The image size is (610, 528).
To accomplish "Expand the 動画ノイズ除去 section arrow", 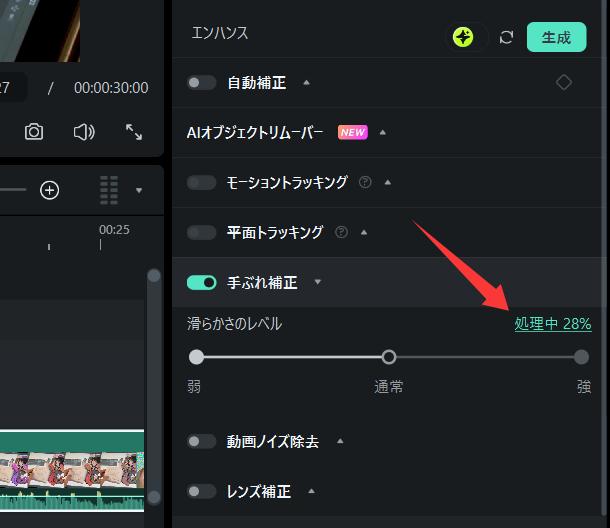I will [340, 441].
